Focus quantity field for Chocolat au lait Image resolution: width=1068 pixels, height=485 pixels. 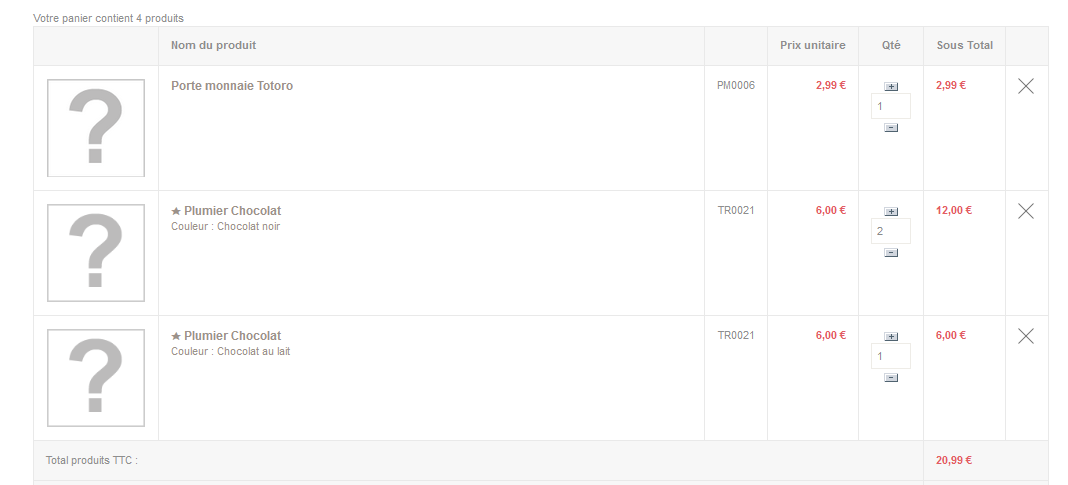[891, 356]
